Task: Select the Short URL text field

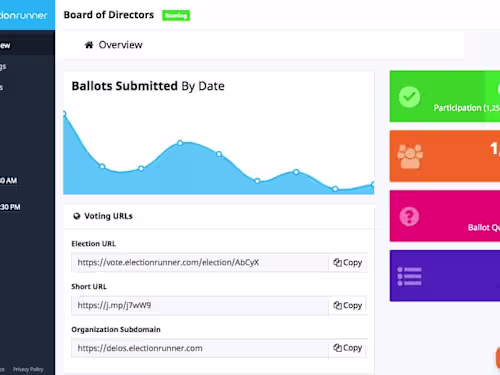Action: click(200, 305)
